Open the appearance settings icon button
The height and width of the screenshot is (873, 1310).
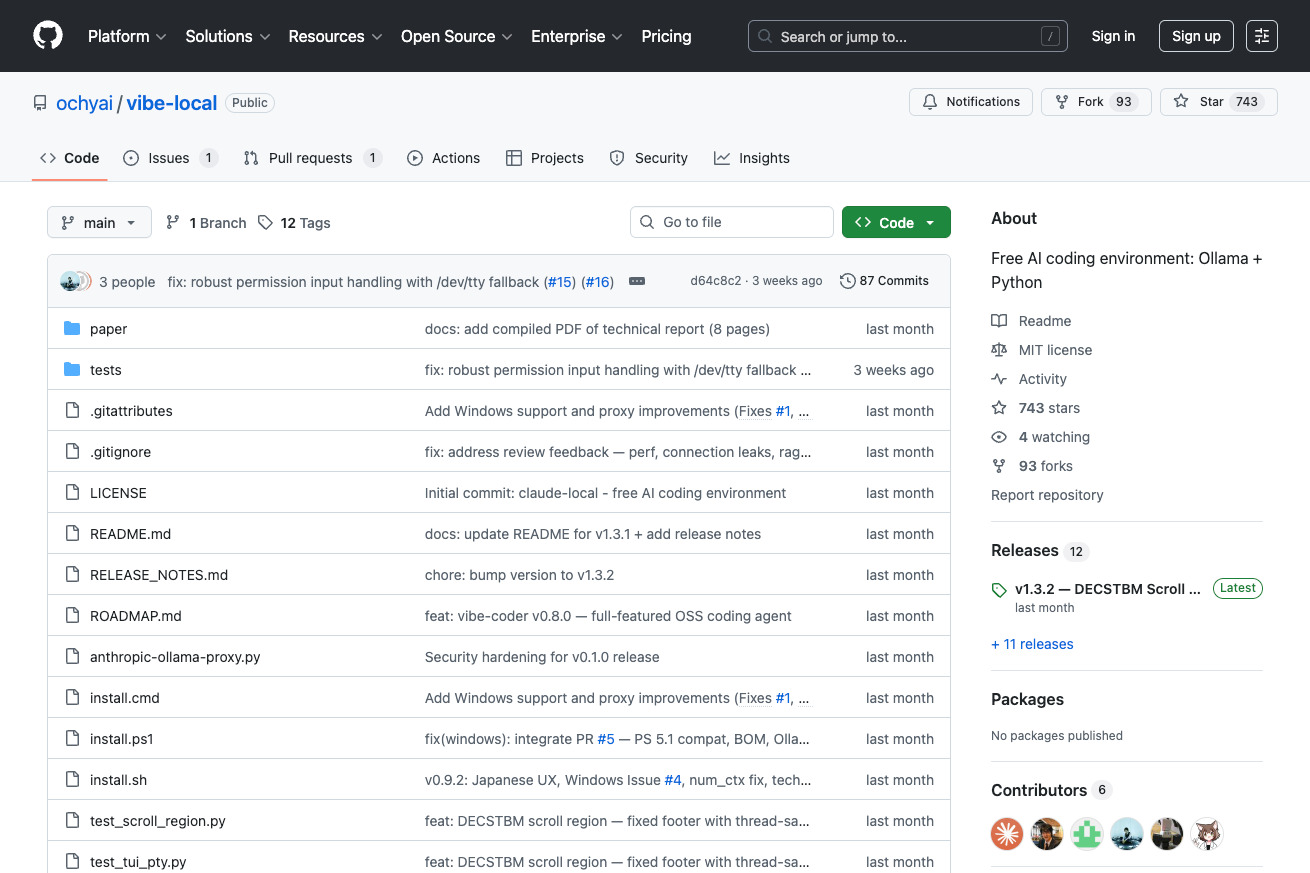click(x=1262, y=36)
